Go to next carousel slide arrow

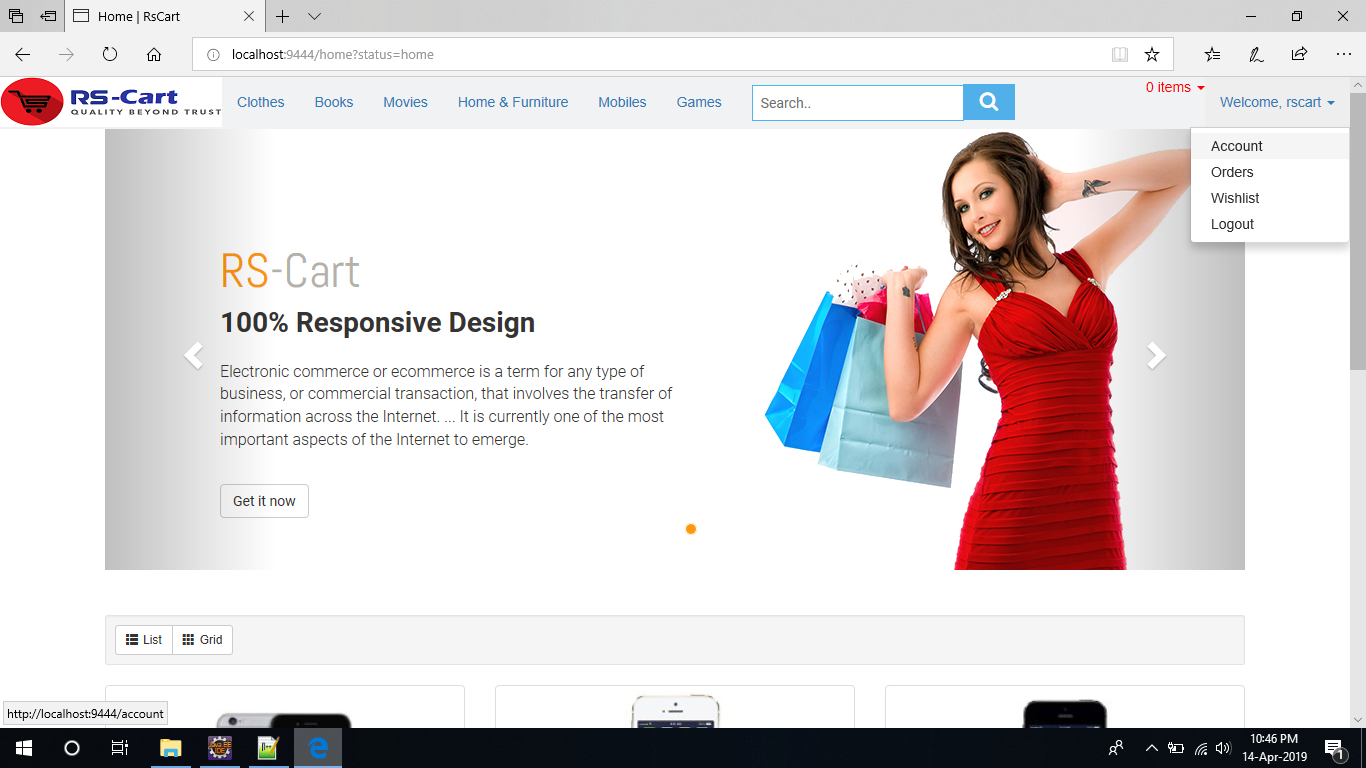click(1156, 355)
